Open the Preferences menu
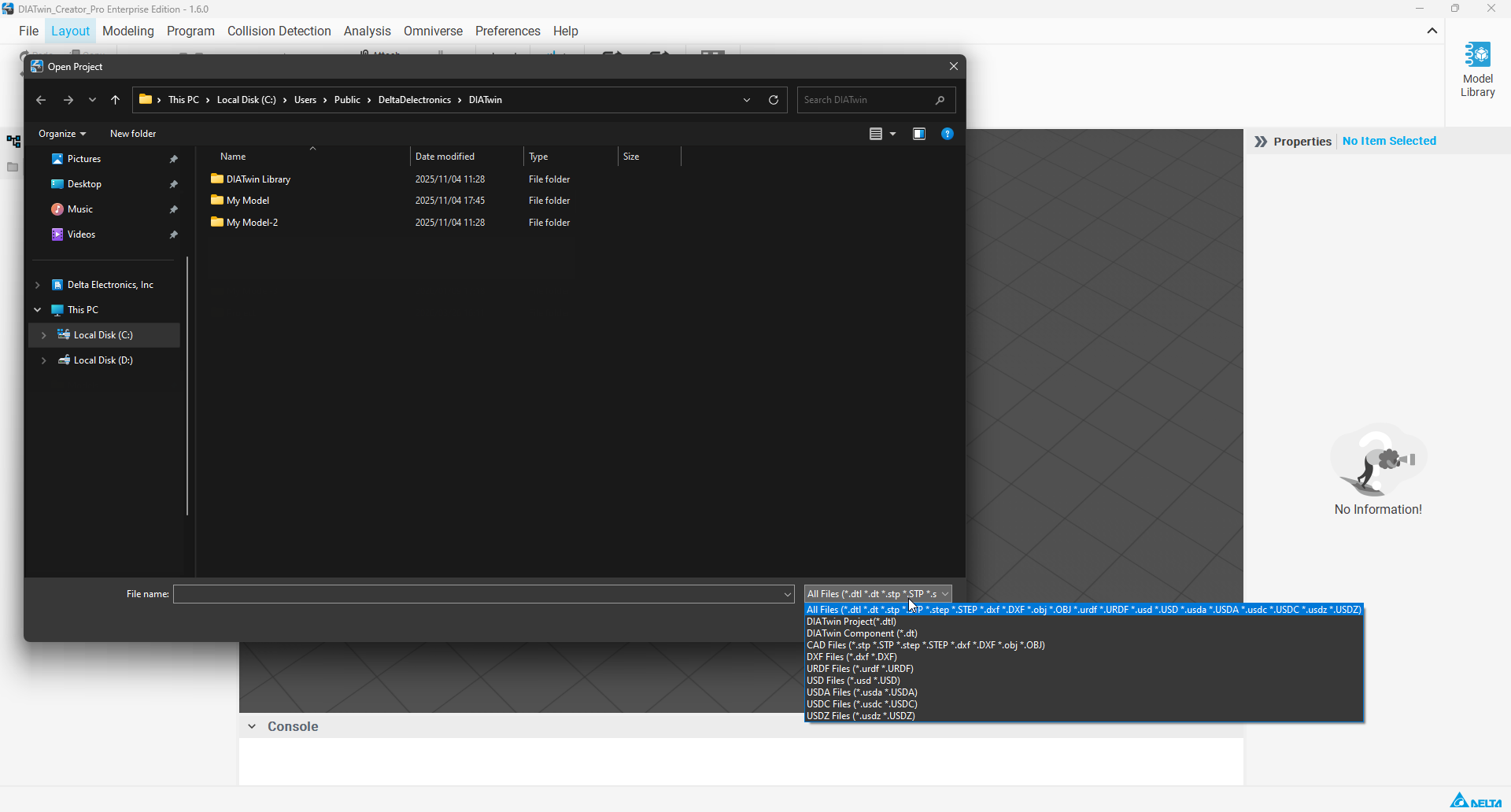This screenshot has width=1511, height=812. 508,31
